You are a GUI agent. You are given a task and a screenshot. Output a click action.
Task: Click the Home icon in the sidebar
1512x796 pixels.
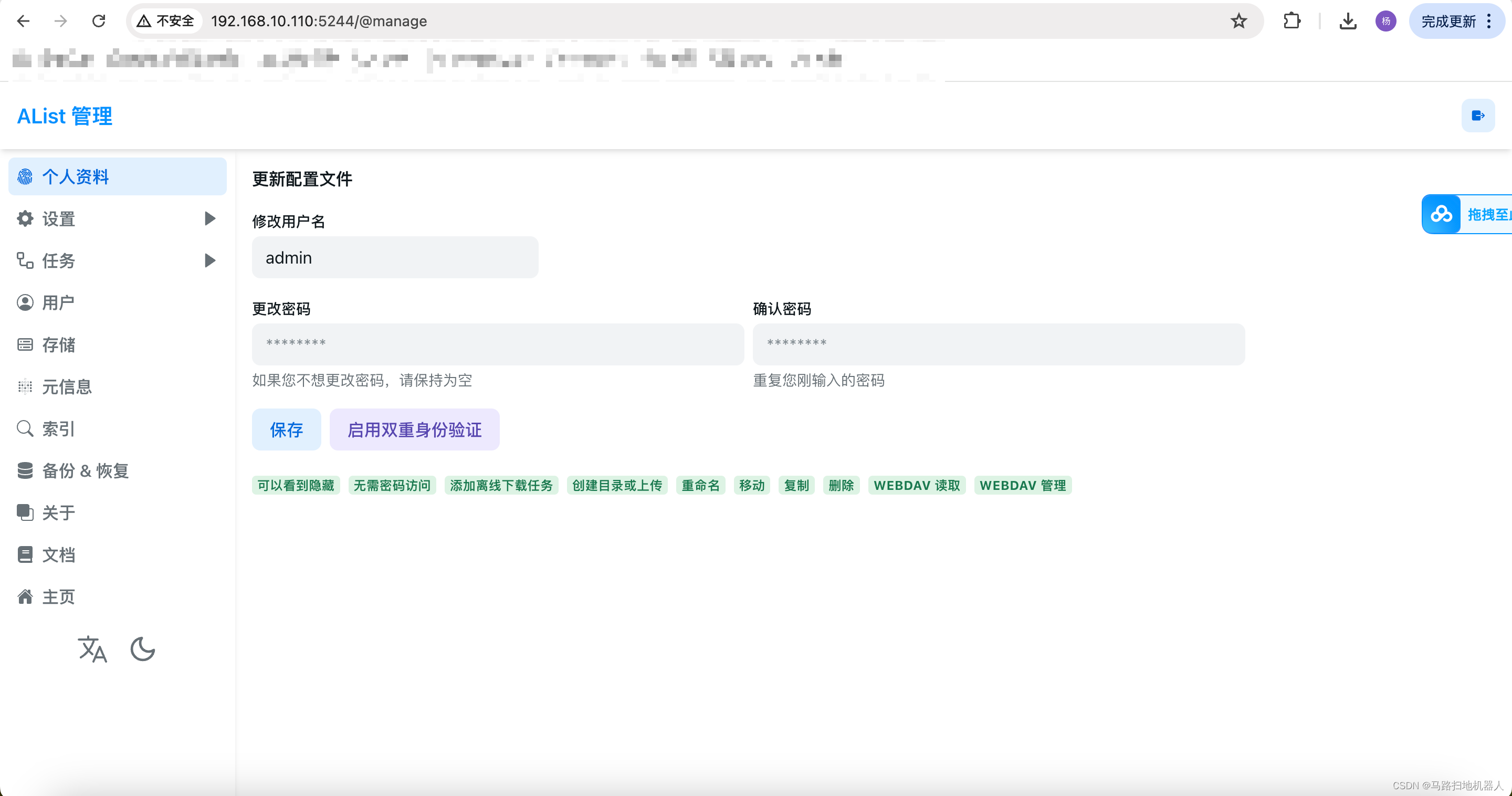point(25,596)
